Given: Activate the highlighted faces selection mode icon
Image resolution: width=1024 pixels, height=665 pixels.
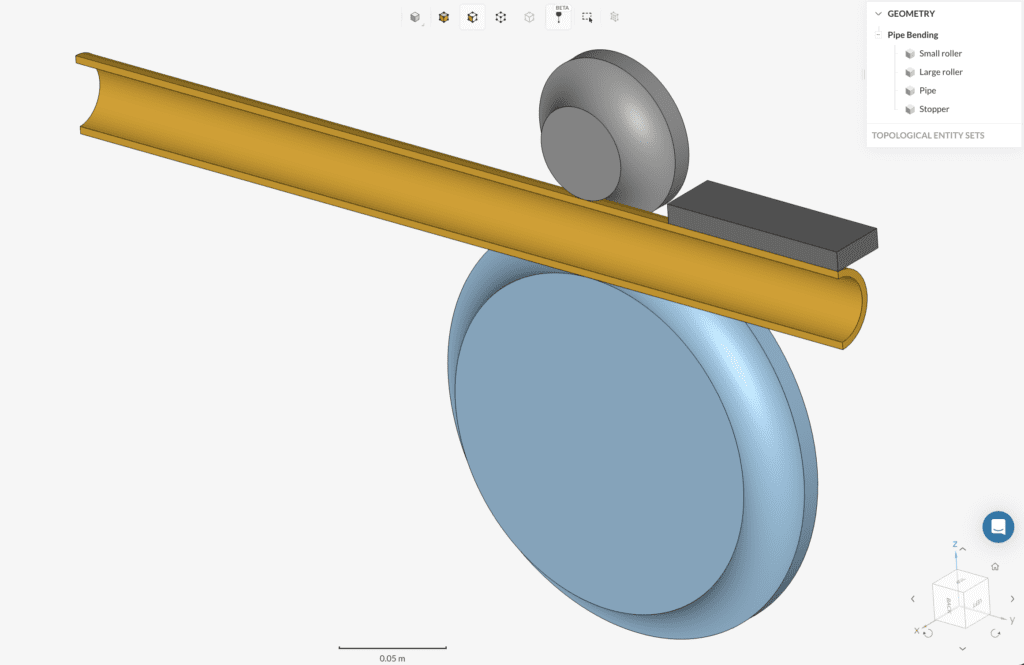Looking at the screenshot, I should pyautogui.click(x=472, y=17).
